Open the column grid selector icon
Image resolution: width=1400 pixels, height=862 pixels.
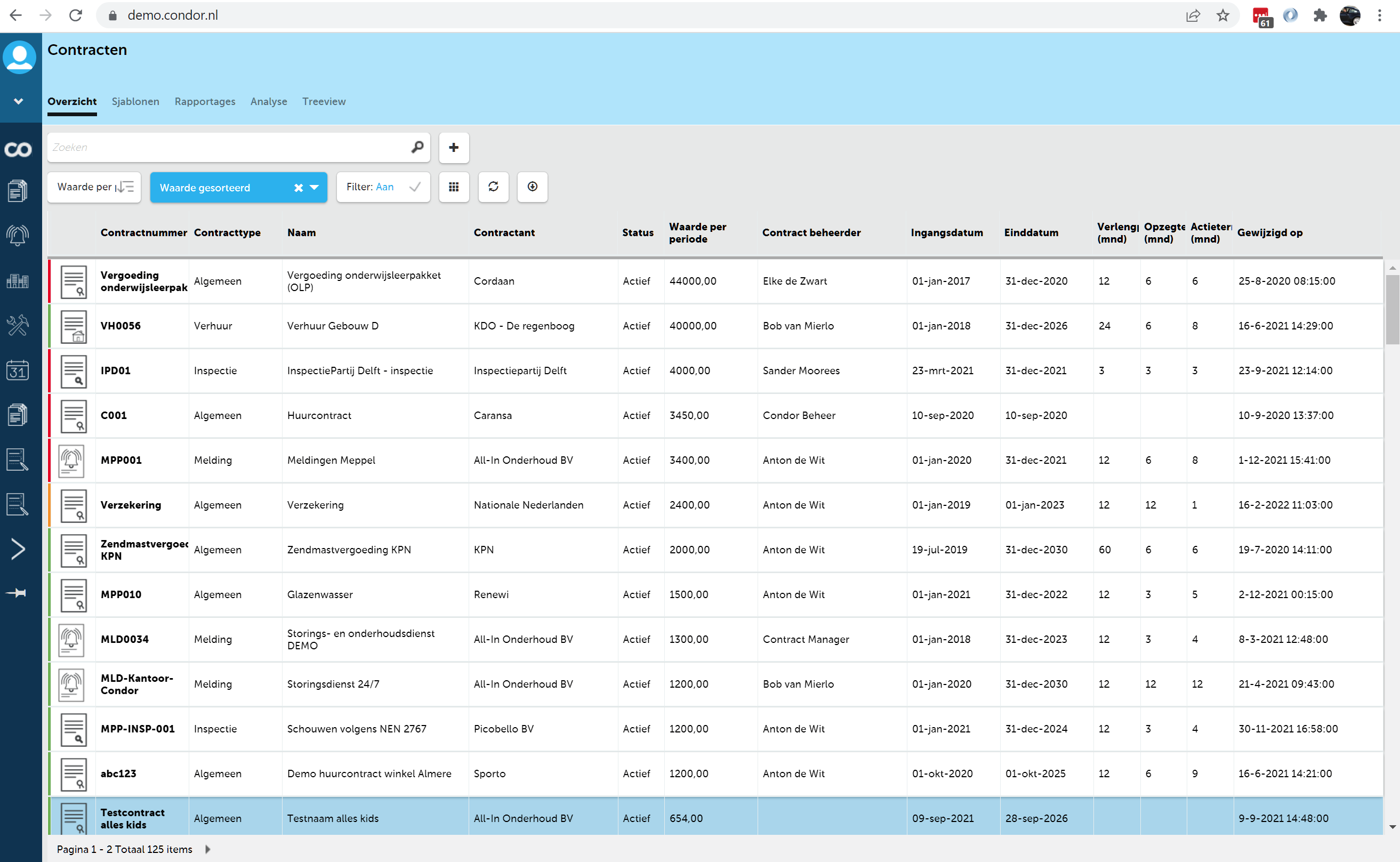tap(454, 187)
